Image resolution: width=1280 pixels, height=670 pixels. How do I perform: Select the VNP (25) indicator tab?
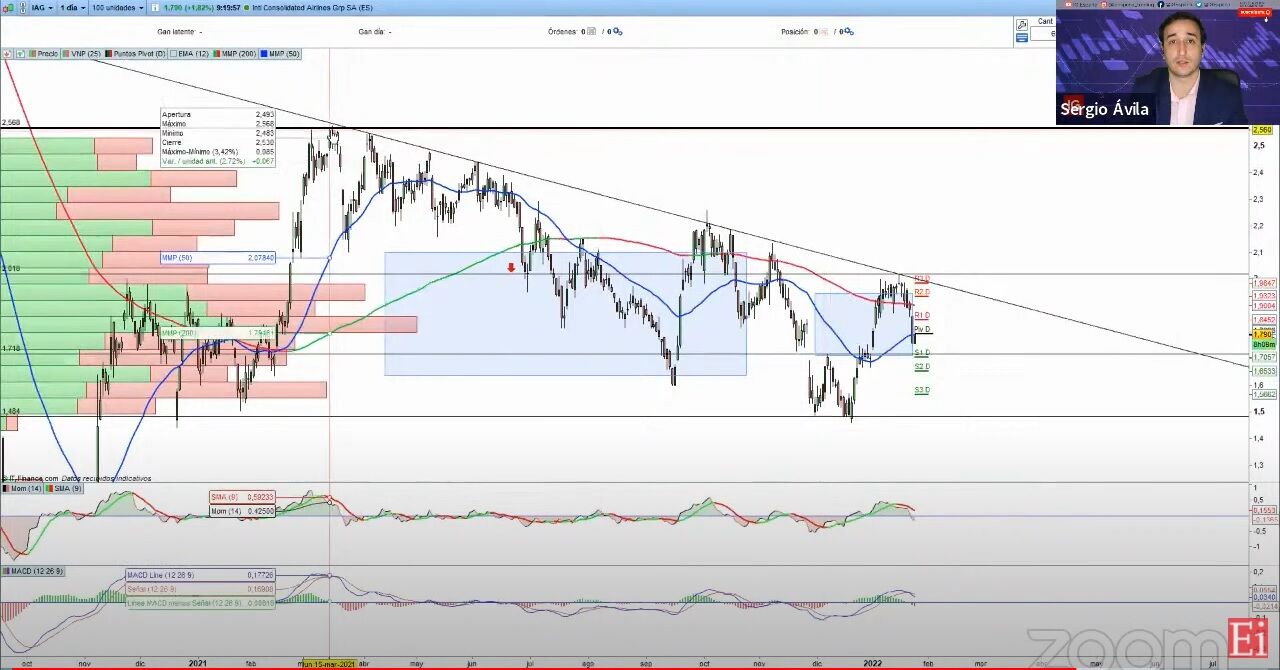[82, 53]
